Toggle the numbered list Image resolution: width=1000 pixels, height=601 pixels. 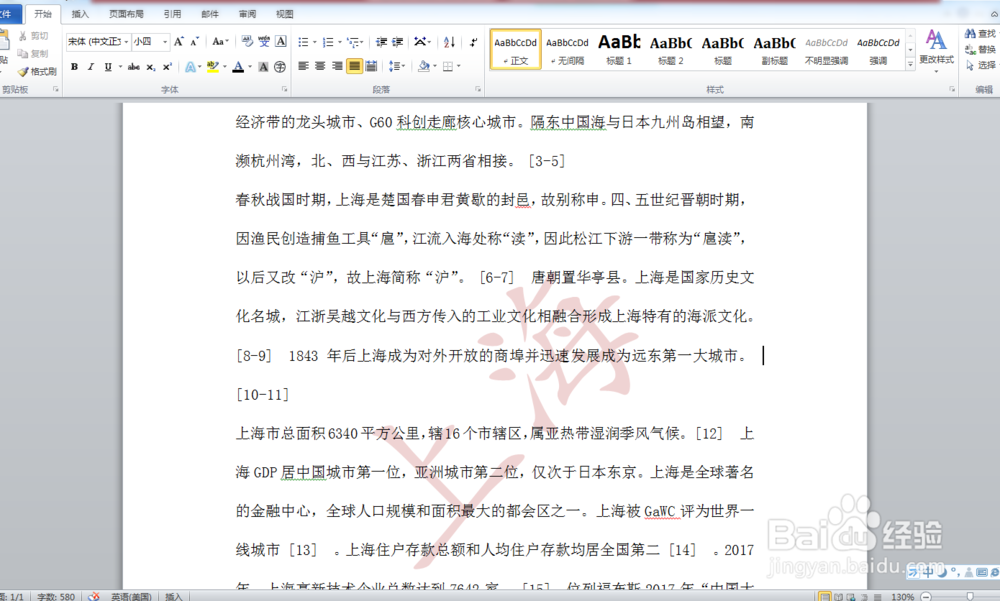click(x=328, y=41)
